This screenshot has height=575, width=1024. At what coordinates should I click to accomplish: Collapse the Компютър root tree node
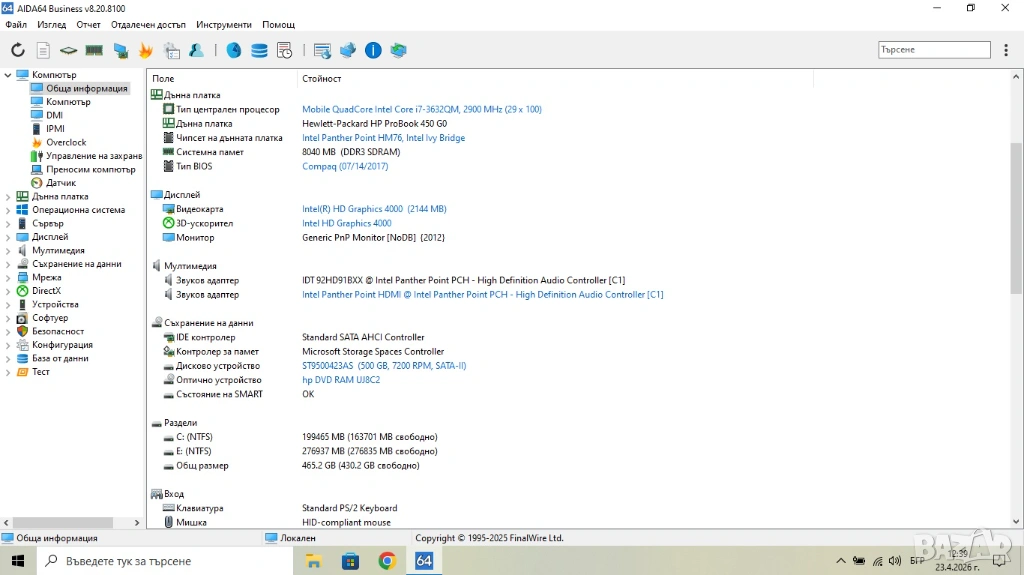[8, 75]
